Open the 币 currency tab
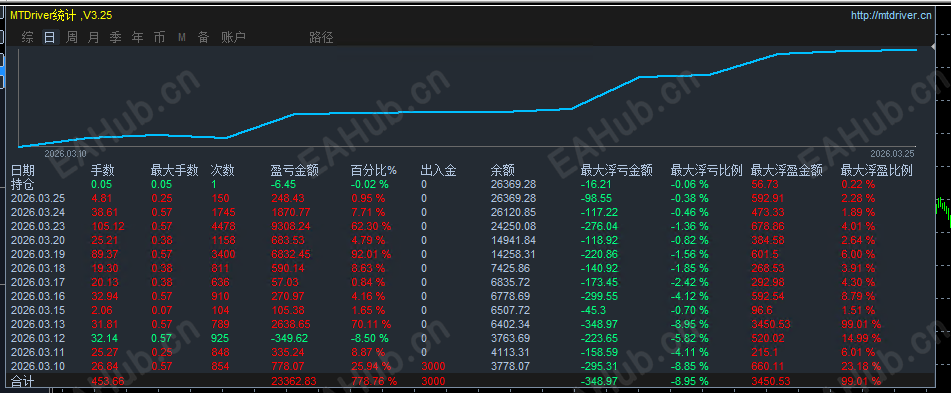 [160, 38]
